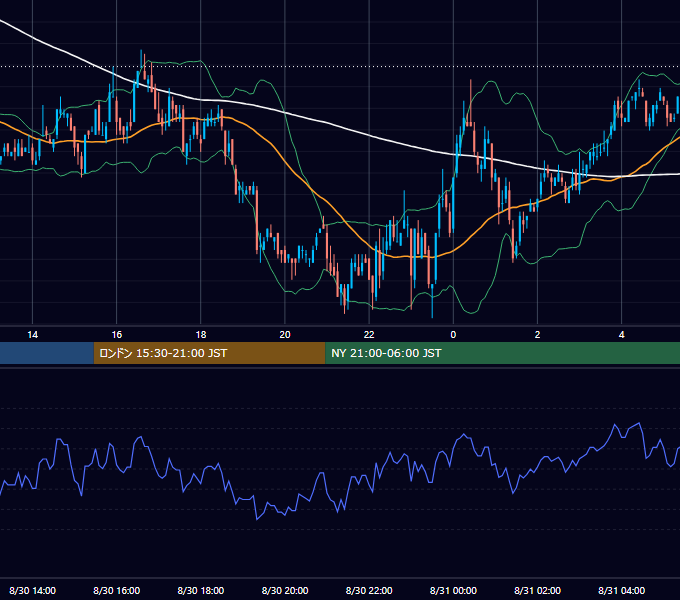Viewport: 680px width, 600px height.
Task: Click the 8/30 18:00 date label
Action: tap(201, 590)
